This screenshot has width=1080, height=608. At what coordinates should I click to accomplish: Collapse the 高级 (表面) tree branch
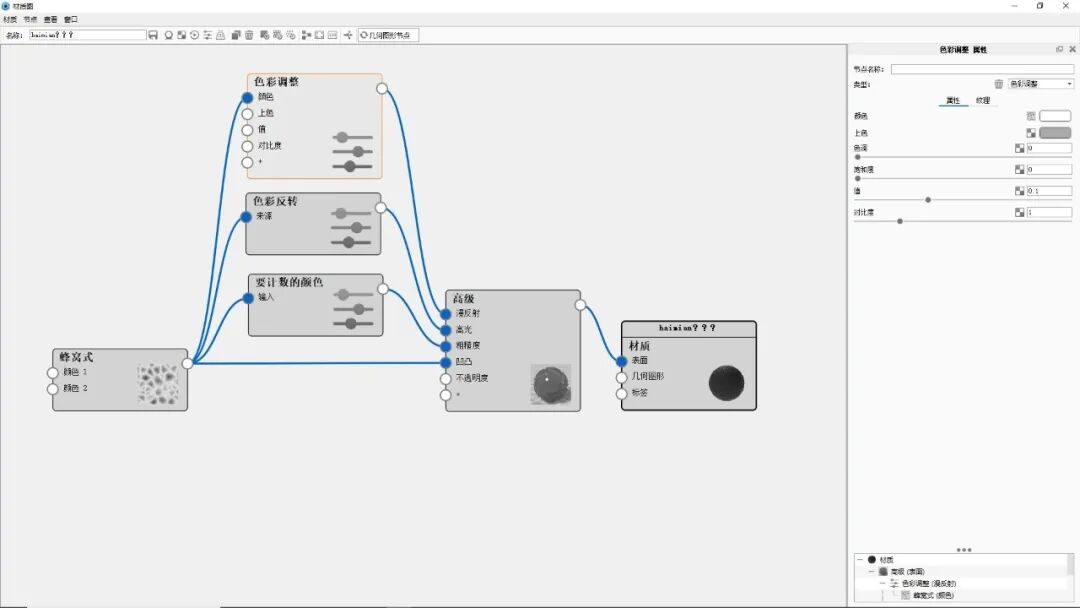(871, 572)
